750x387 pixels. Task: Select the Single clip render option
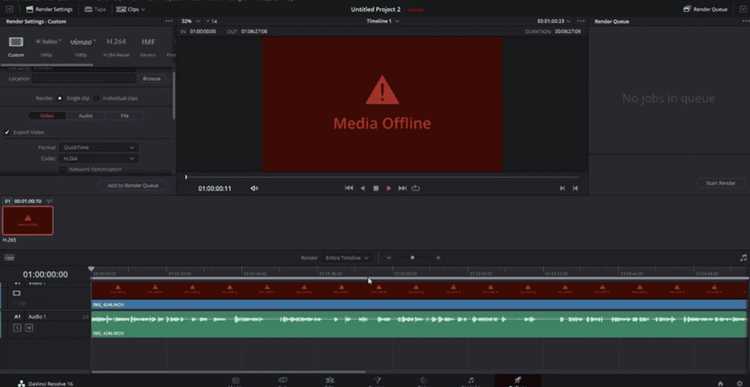[x=60, y=99]
